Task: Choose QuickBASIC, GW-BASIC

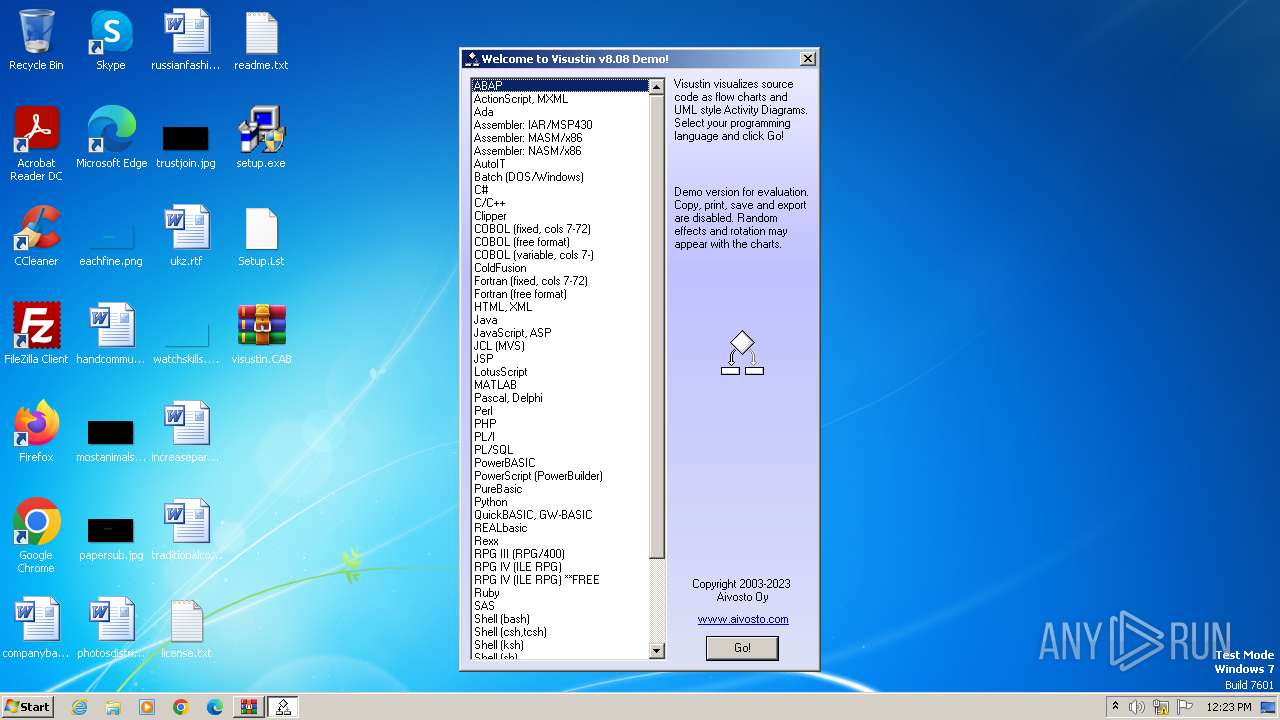Action: (x=560, y=515)
